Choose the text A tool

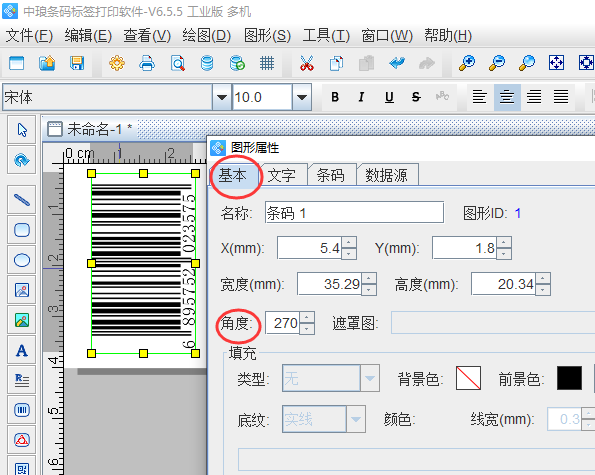[22, 350]
